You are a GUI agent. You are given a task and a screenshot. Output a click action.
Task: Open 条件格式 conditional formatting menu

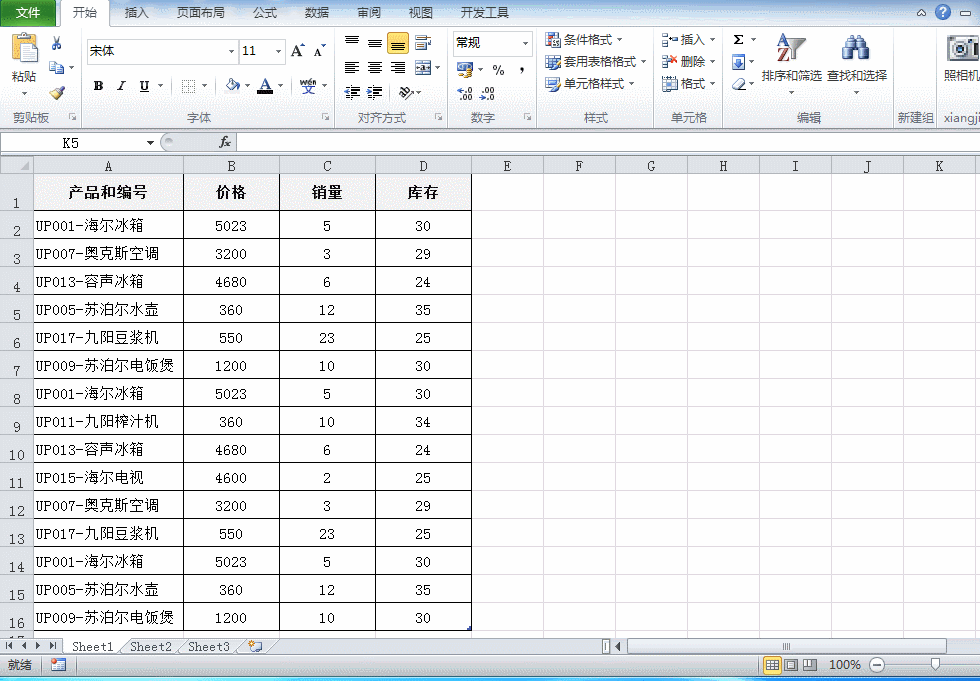584,39
